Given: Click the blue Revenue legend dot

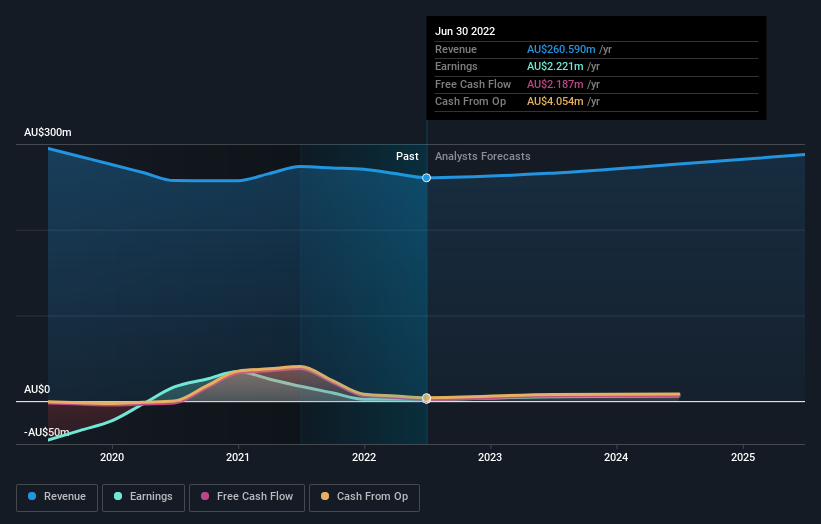Looking at the screenshot, I should tap(32, 496).
